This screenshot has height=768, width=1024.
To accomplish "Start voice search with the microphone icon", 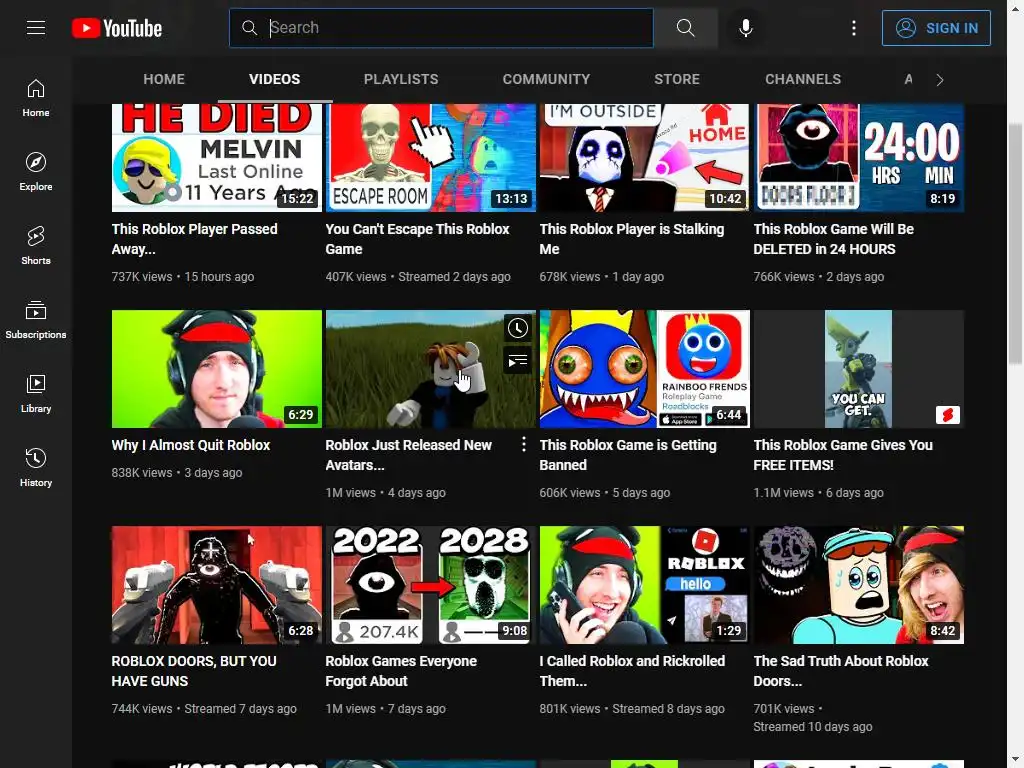I will pos(746,27).
